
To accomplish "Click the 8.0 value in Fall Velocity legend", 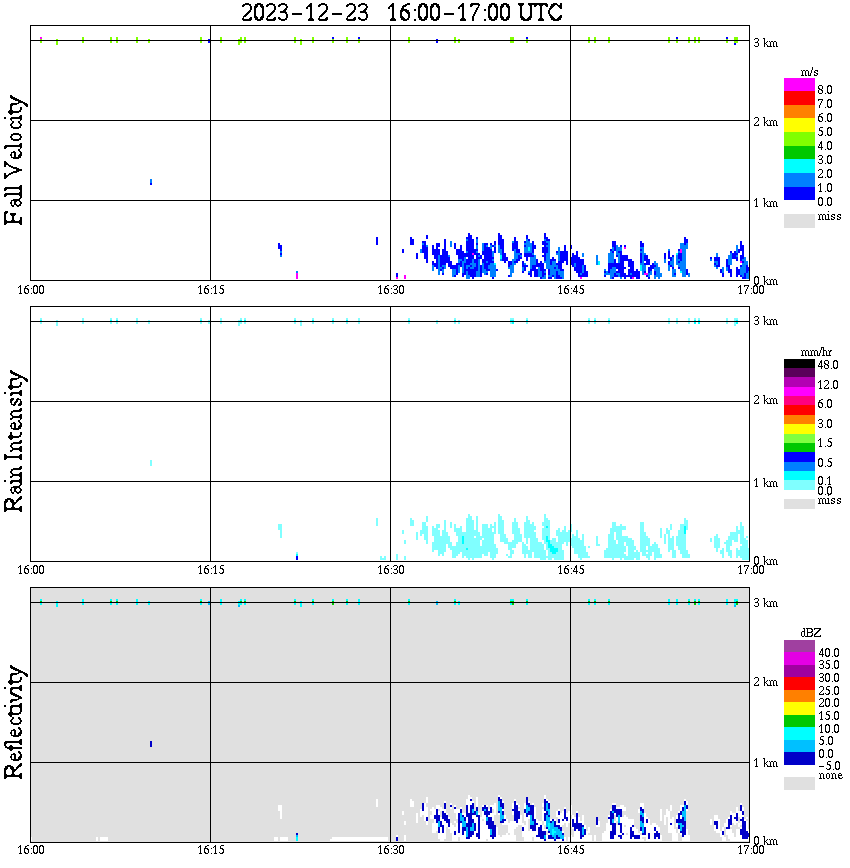I will [825, 90].
